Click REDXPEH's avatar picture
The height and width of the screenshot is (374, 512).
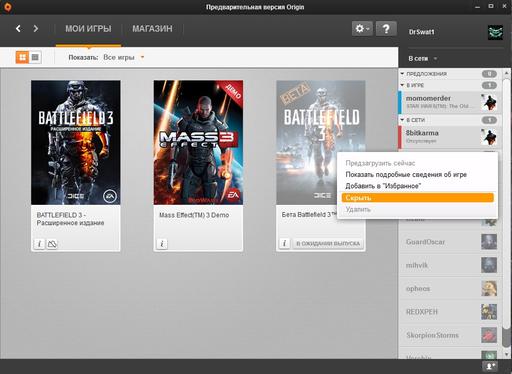coord(489,312)
